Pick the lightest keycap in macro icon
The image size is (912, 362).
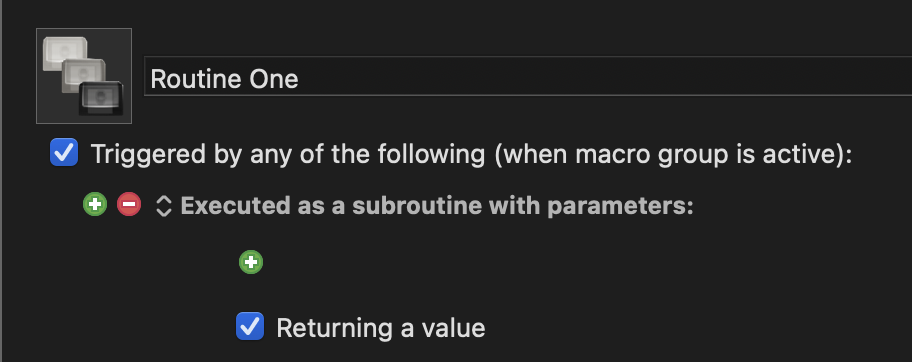(64, 54)
